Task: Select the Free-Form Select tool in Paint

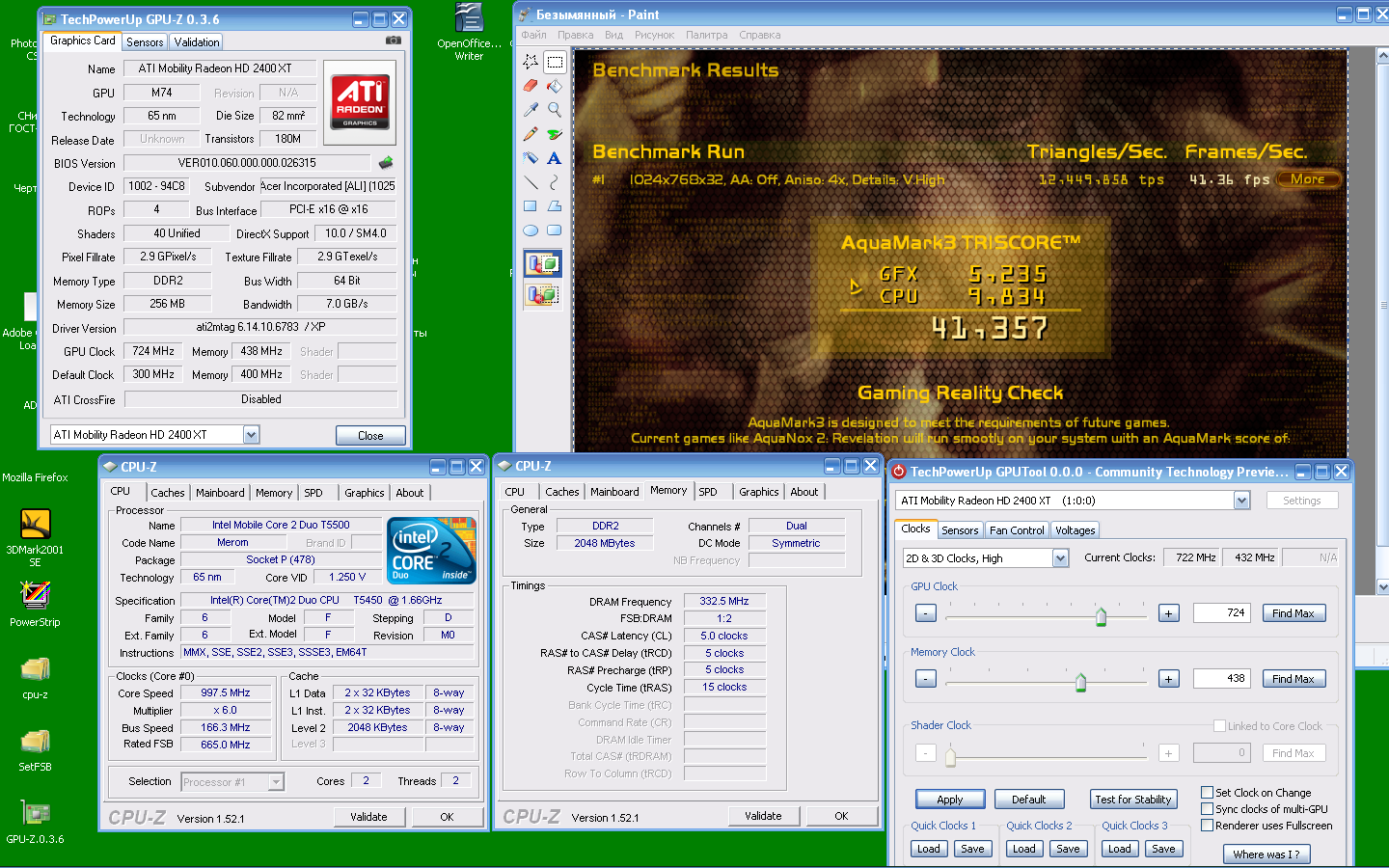Action: pyautogui.click(x=531, y=62)
